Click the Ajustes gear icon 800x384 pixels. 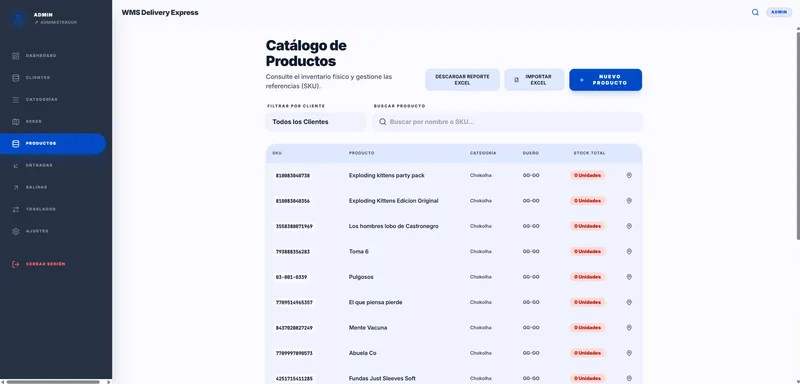(x=15, y=231)
